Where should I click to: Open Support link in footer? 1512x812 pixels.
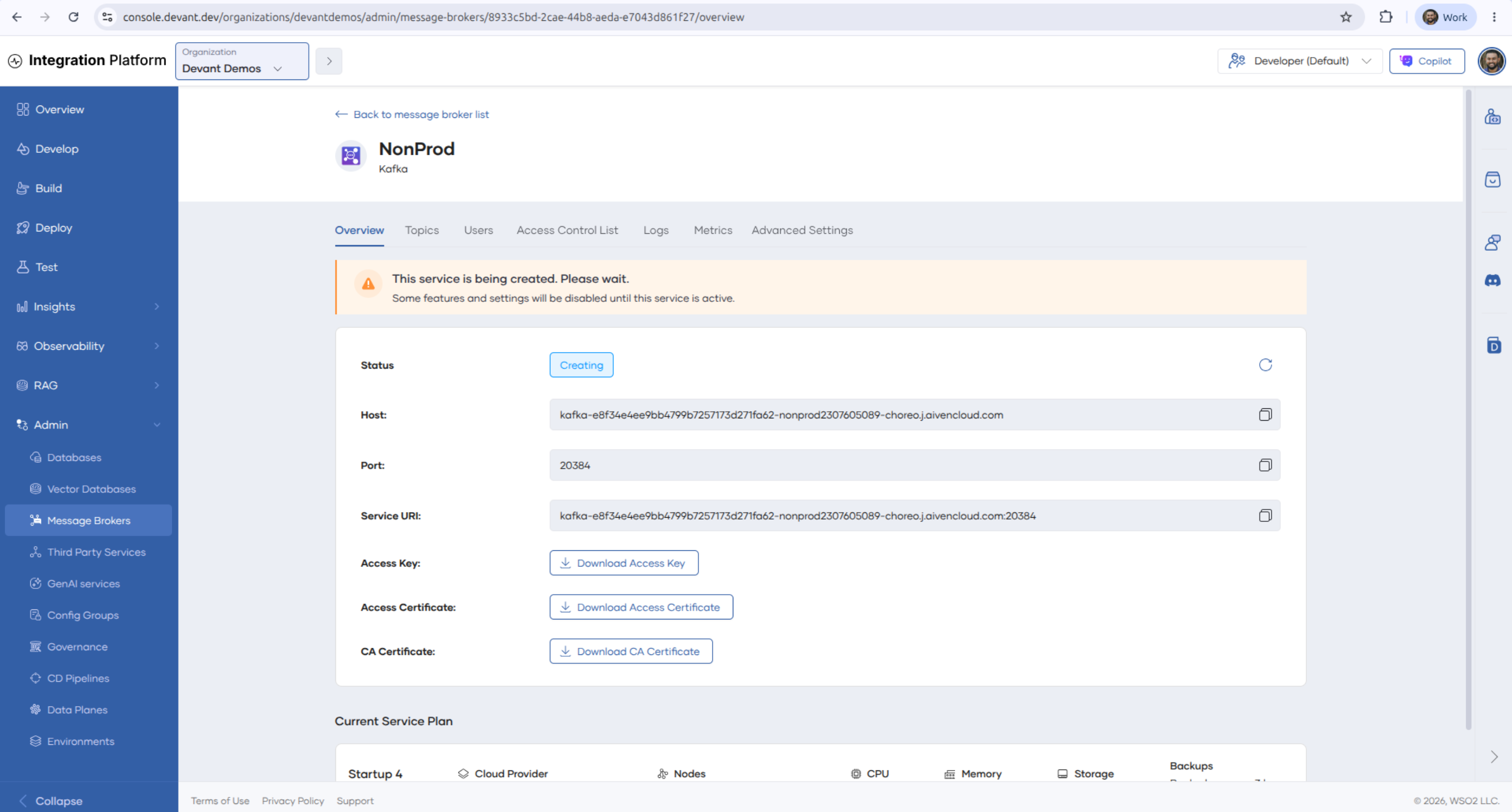tap(355, 801)
